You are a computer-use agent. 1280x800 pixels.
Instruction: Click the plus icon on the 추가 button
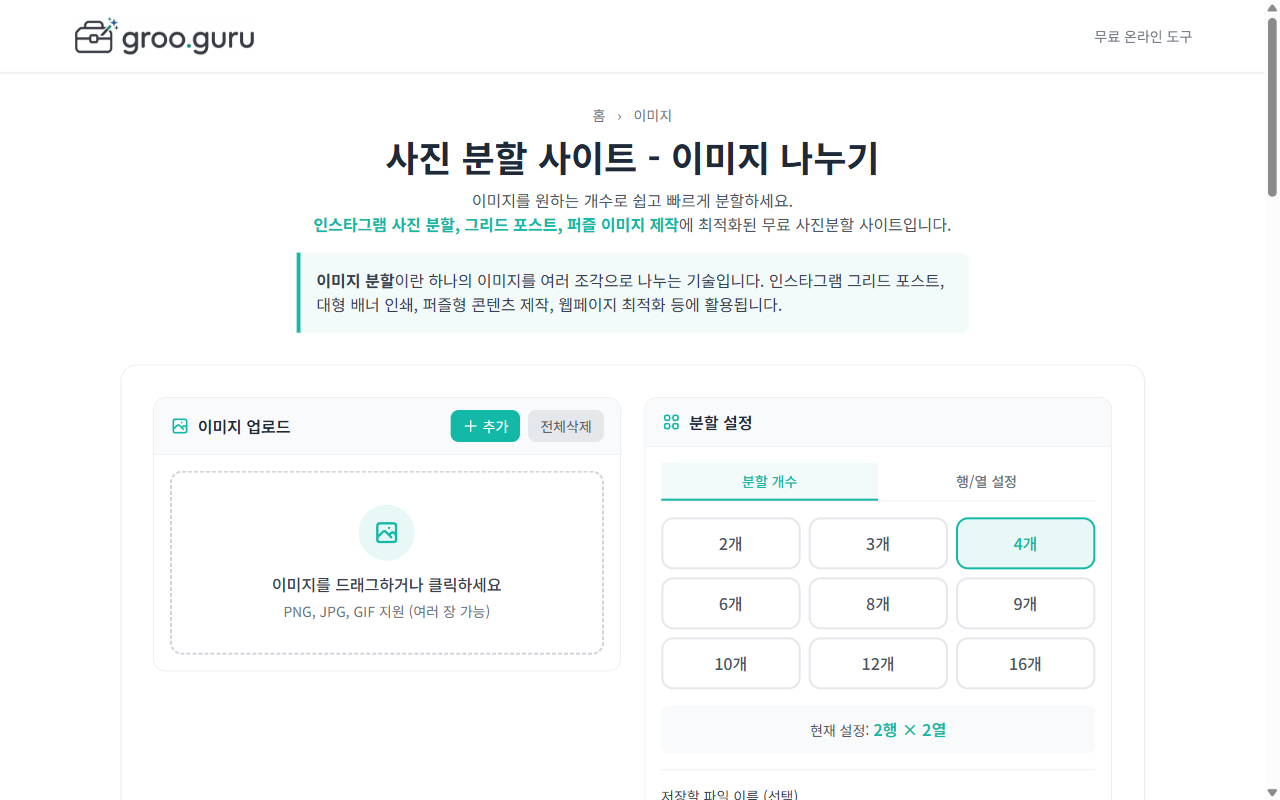[469, 426]
